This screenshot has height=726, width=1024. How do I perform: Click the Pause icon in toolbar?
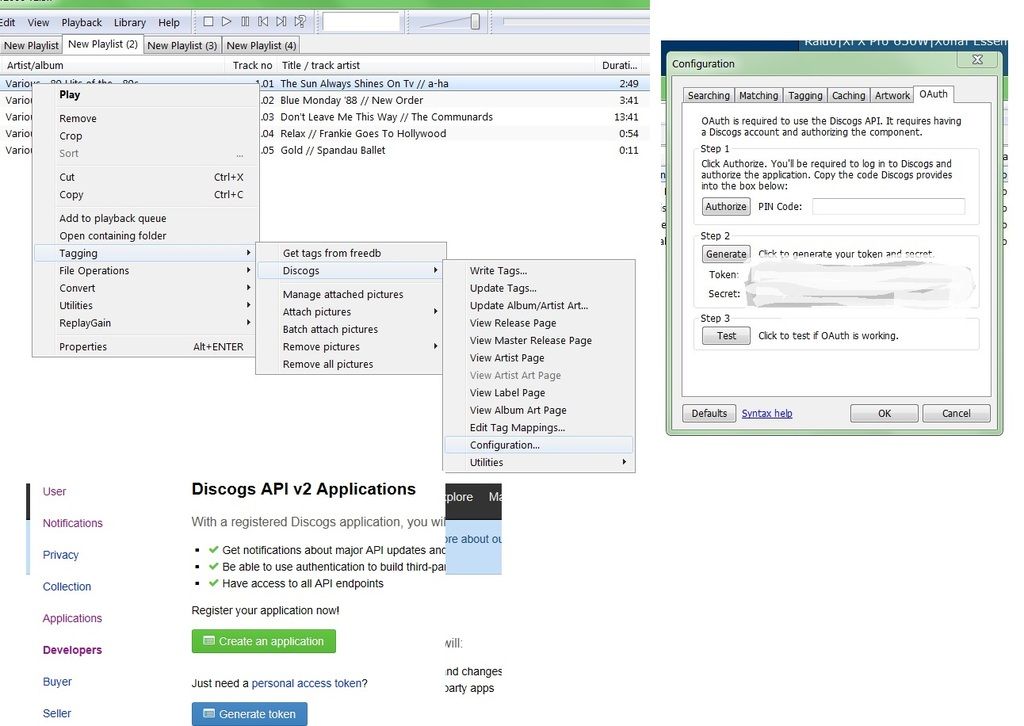pos(245,22)
